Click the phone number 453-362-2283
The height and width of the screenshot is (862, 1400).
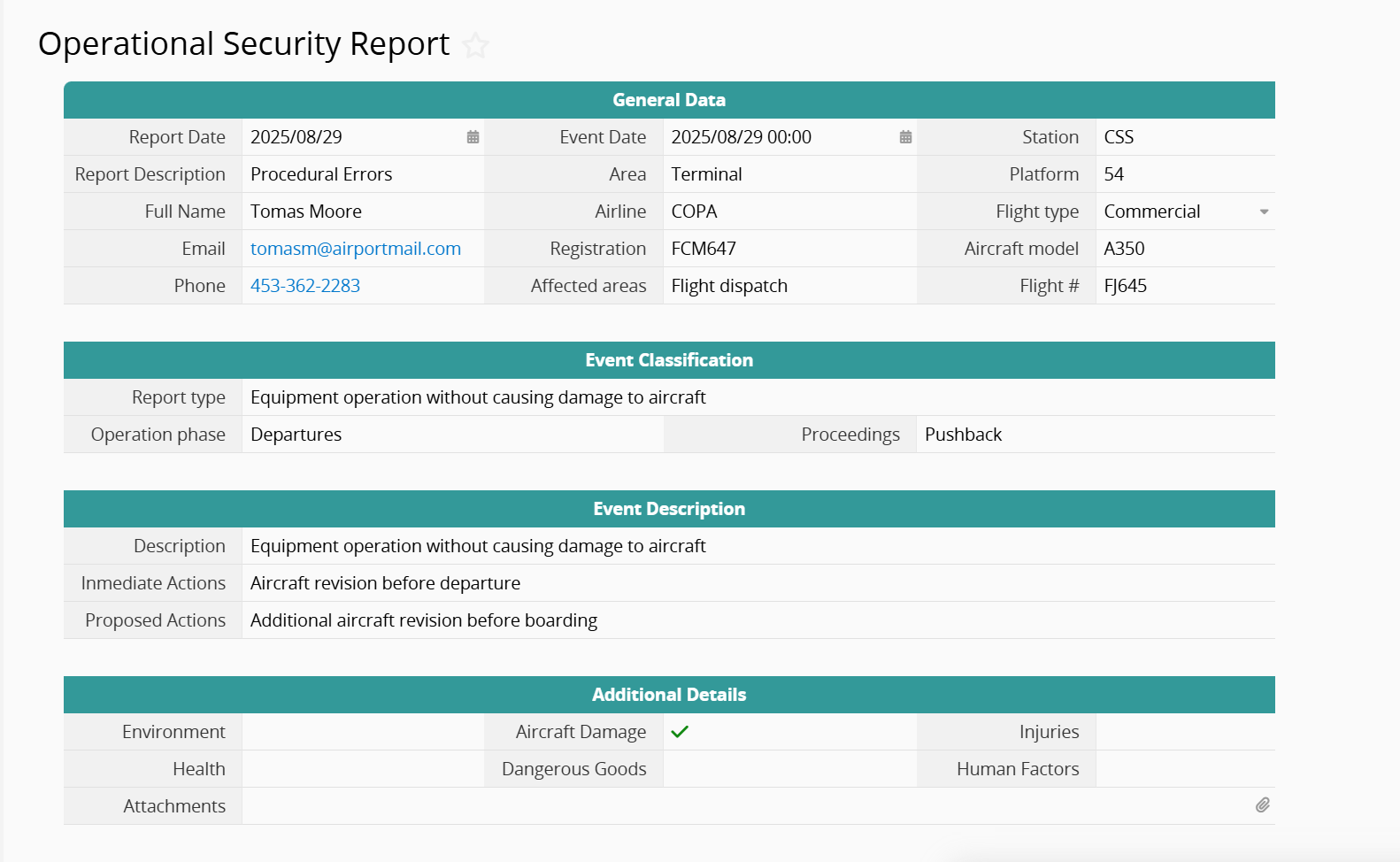pos(305,286)
